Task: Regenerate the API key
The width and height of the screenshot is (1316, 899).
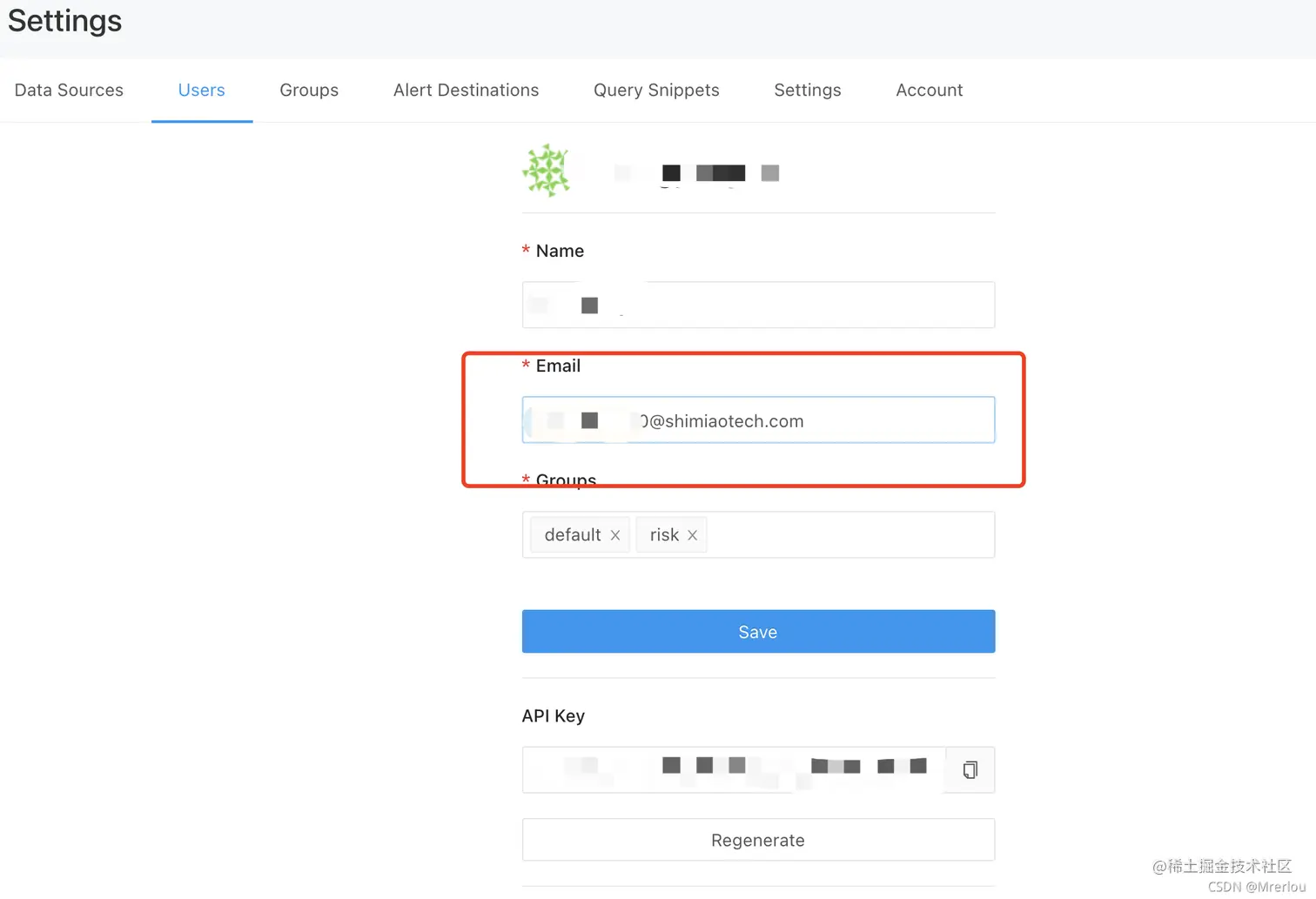Action: 758,840
